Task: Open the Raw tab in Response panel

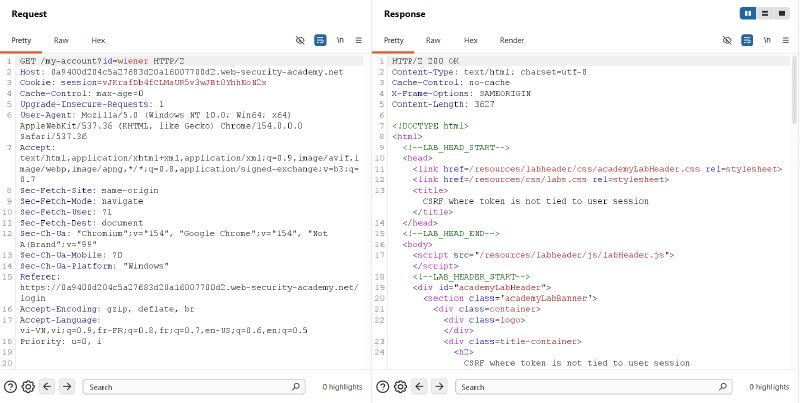Action: (x=433, y=40)
